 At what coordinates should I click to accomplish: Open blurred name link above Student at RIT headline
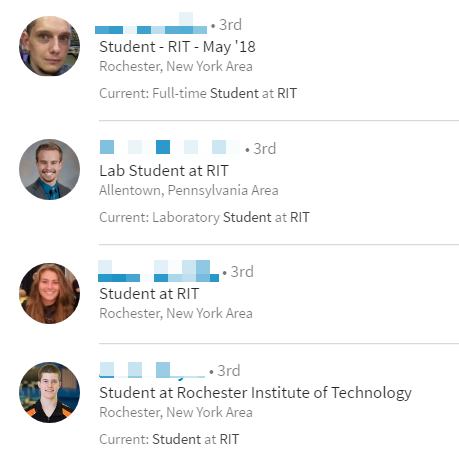(x=158, y=271)
